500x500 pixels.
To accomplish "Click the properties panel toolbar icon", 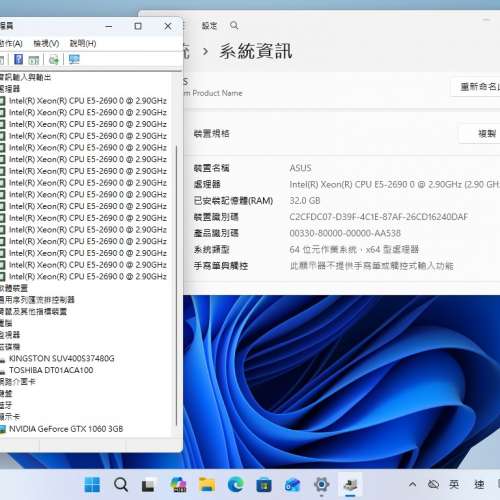I will coord(34,60).
